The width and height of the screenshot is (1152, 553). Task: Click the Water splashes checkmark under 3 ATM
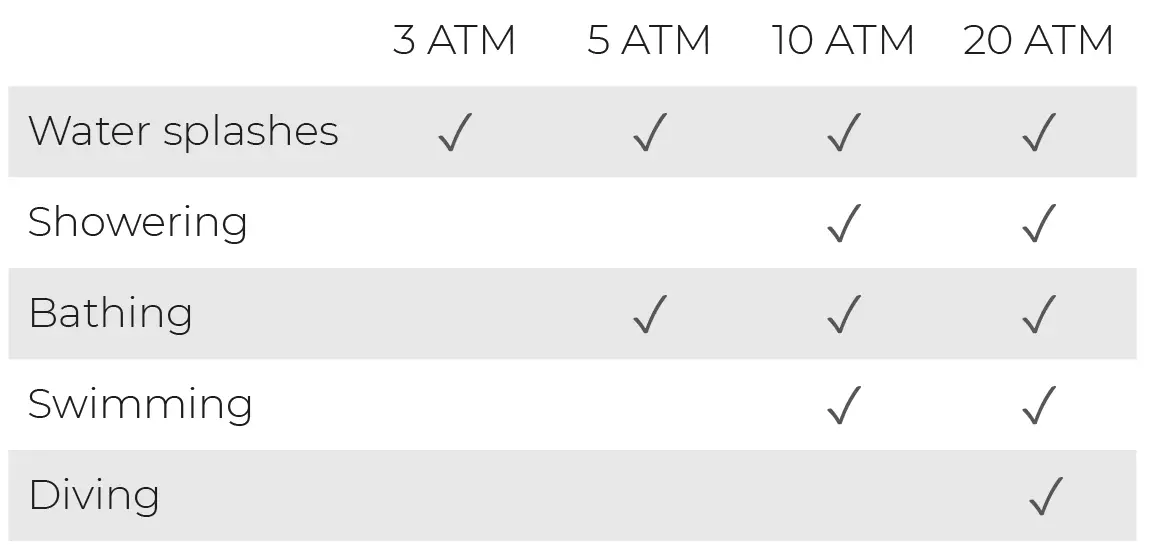[454, 132]
